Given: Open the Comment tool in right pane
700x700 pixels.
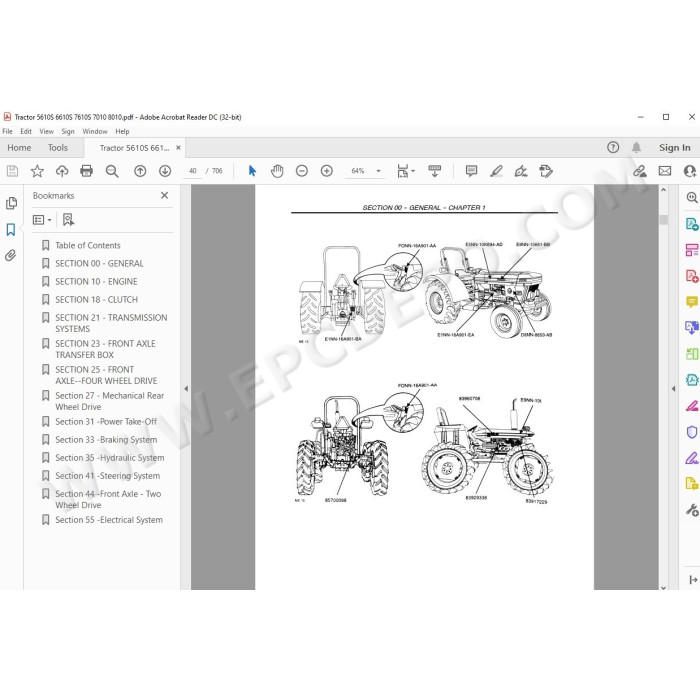Looking at the screenshot, I should 692,302.
